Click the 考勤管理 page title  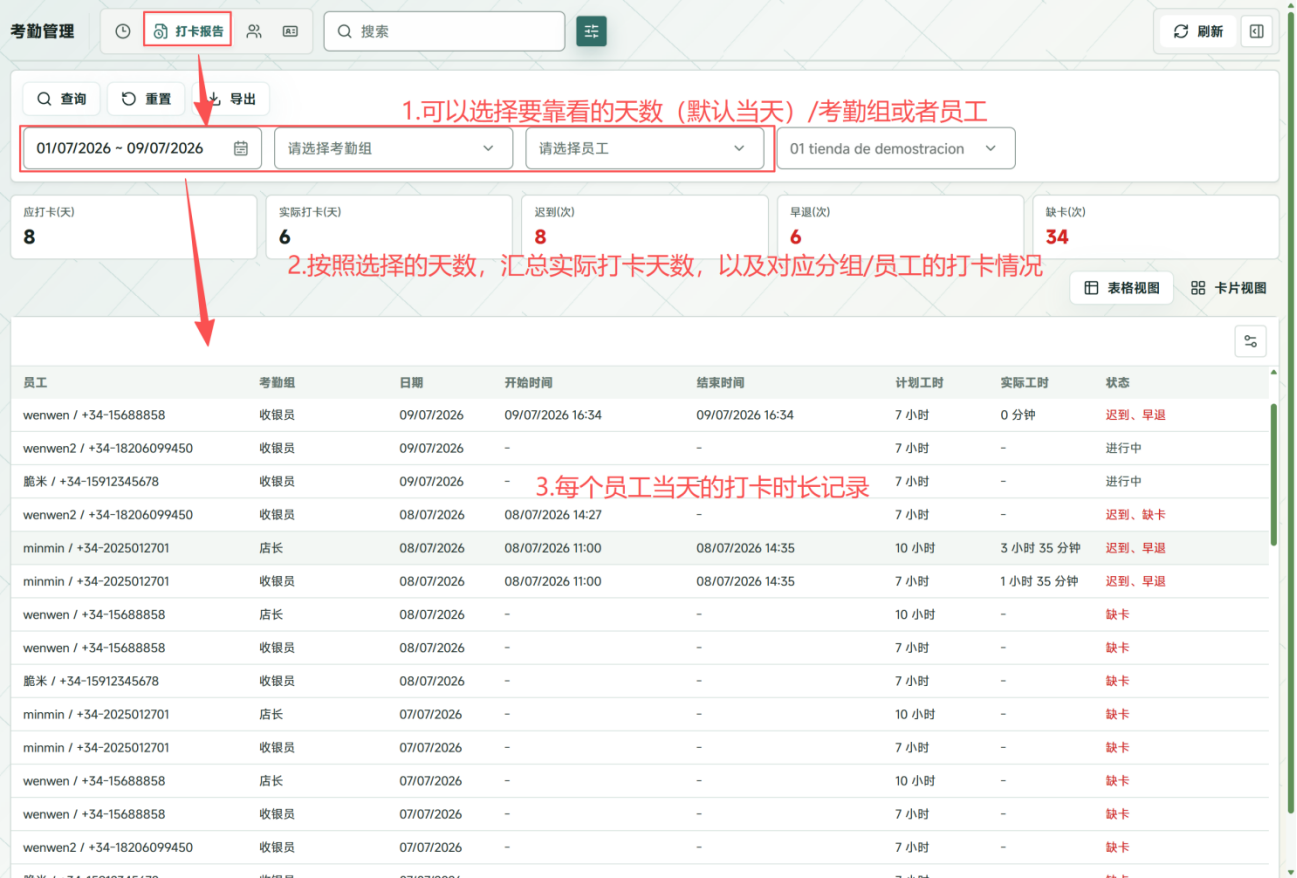point(43,31)
